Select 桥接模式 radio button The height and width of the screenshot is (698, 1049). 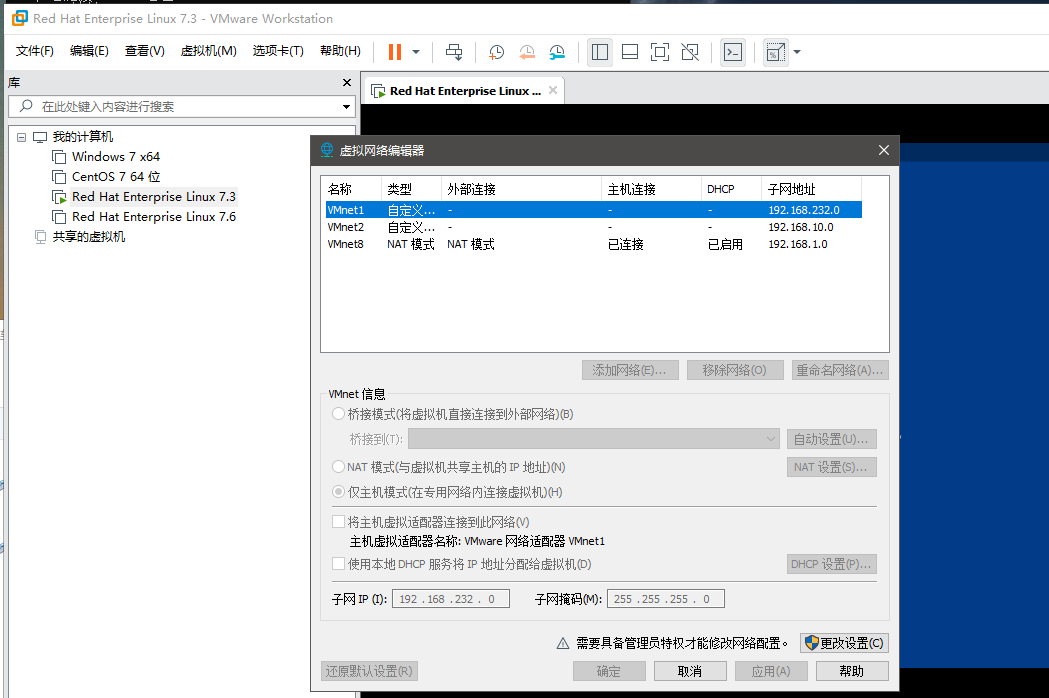(339, 414)
